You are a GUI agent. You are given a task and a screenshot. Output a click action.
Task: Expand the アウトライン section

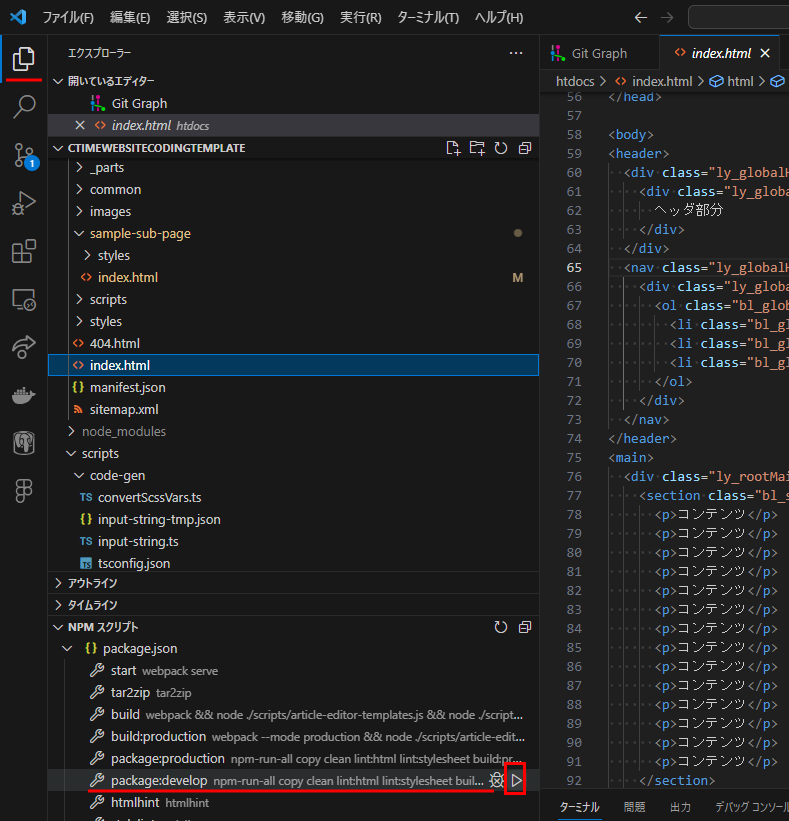point(293,583)
